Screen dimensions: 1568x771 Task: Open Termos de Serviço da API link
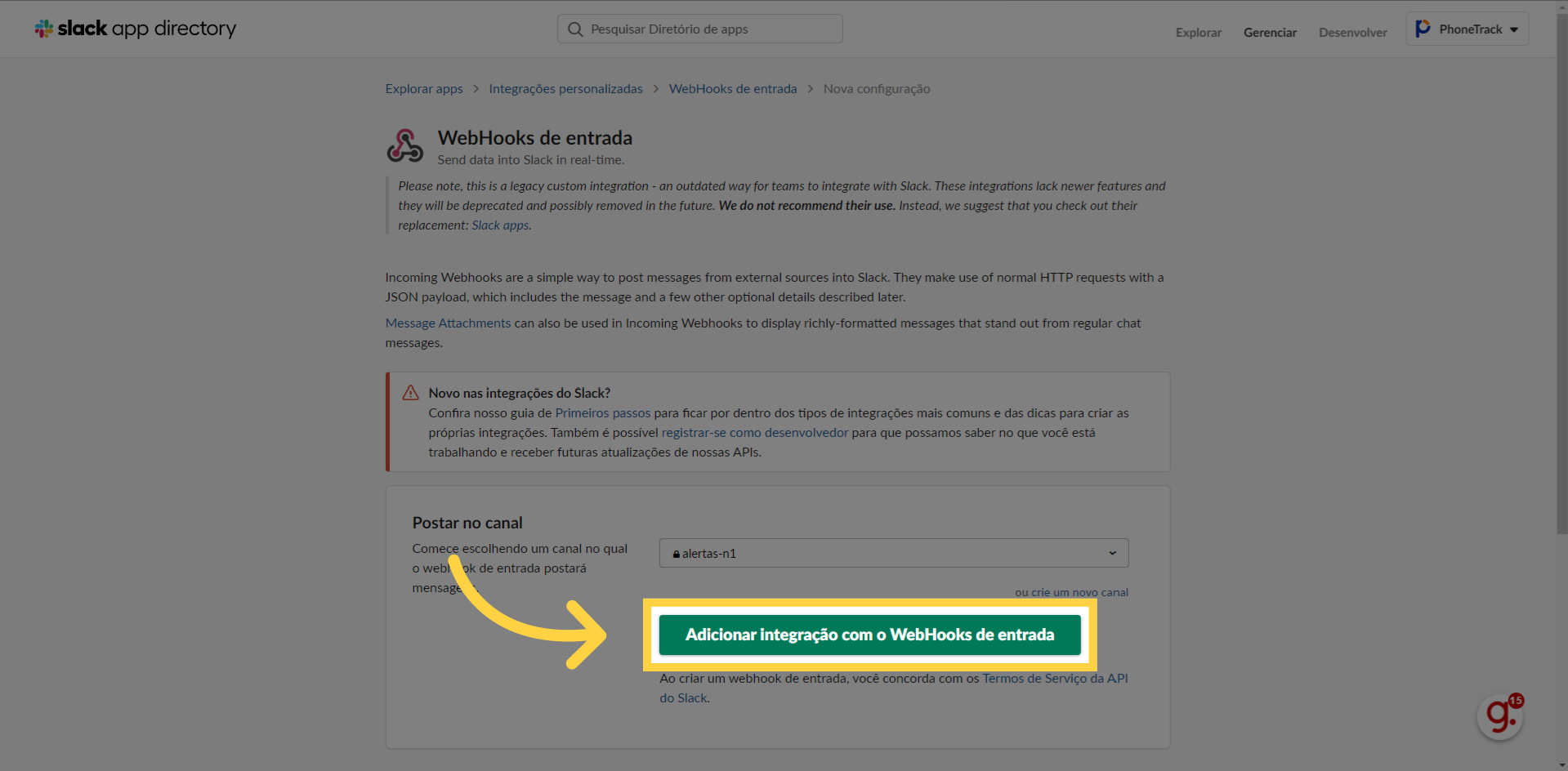pos(1055,679)
